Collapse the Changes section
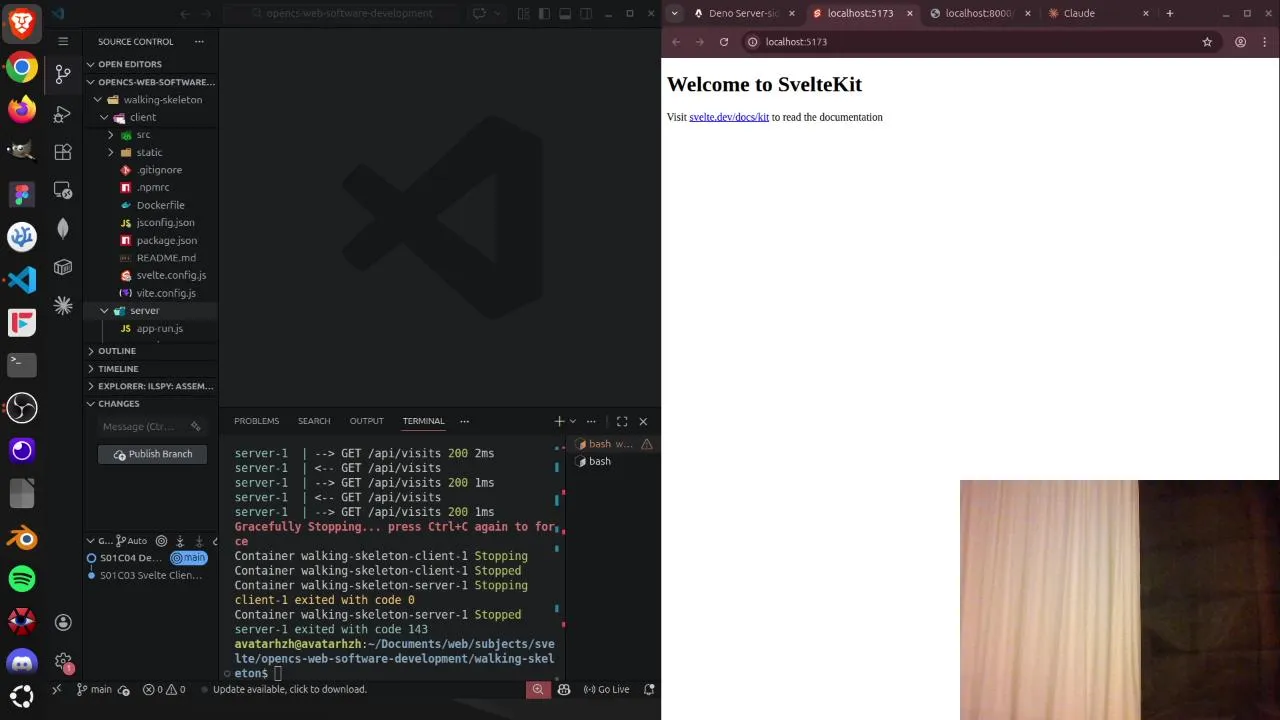This screenshot has height=720, width=1280. pyautogui.click(x=150, y=404)
